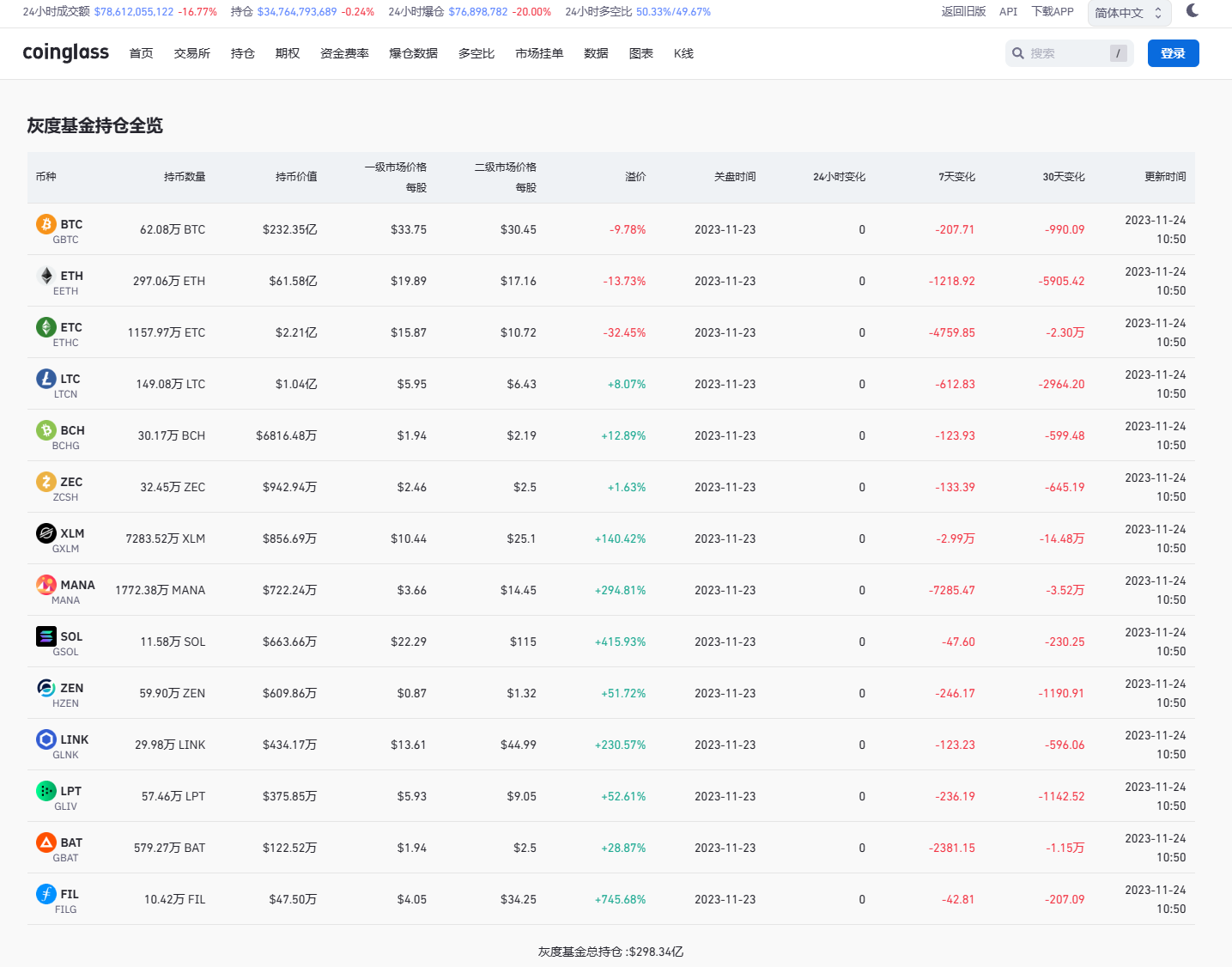Click the 关盘时间 column header
The height and width of the screenshot is (967, 1232).
click(735, 177)
